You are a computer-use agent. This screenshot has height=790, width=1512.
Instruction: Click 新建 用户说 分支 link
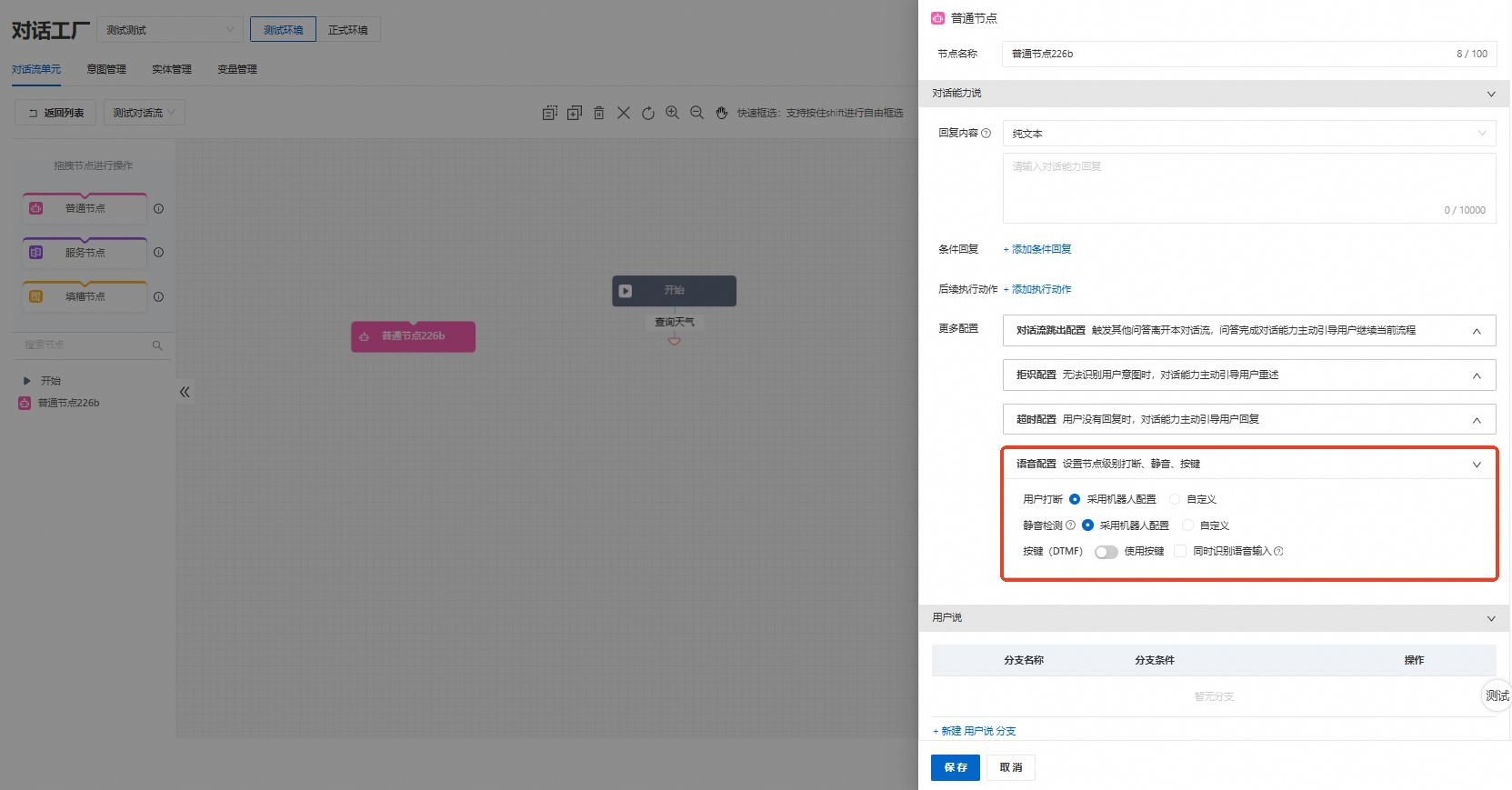click(x=975, y=731)
